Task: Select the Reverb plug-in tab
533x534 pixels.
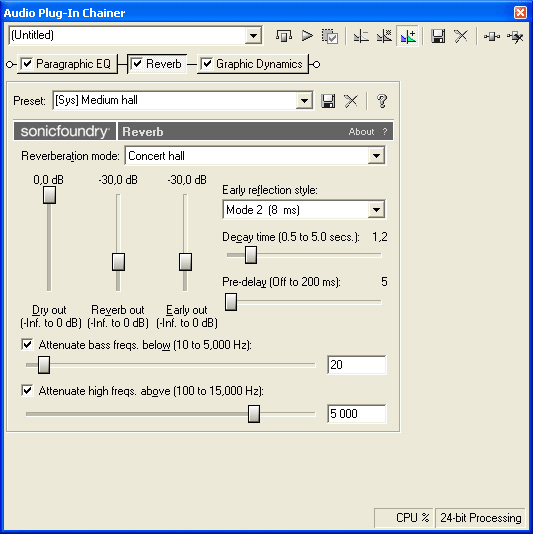Action: (157, 64)
